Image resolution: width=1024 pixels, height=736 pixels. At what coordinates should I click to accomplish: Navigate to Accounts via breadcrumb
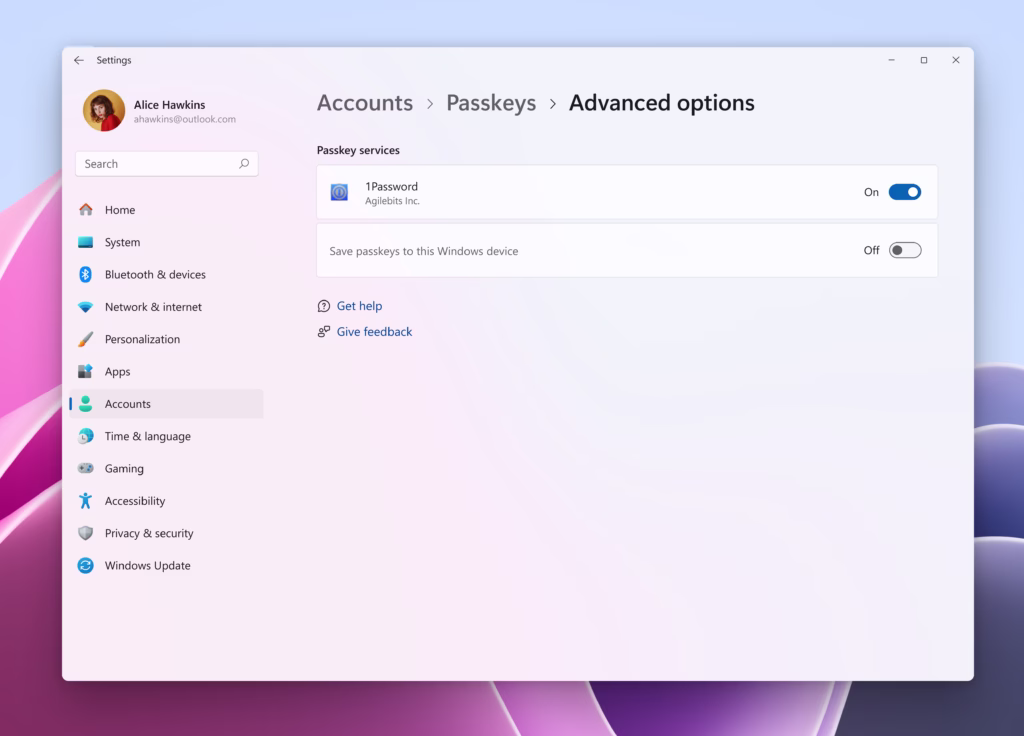coord(364,103)
